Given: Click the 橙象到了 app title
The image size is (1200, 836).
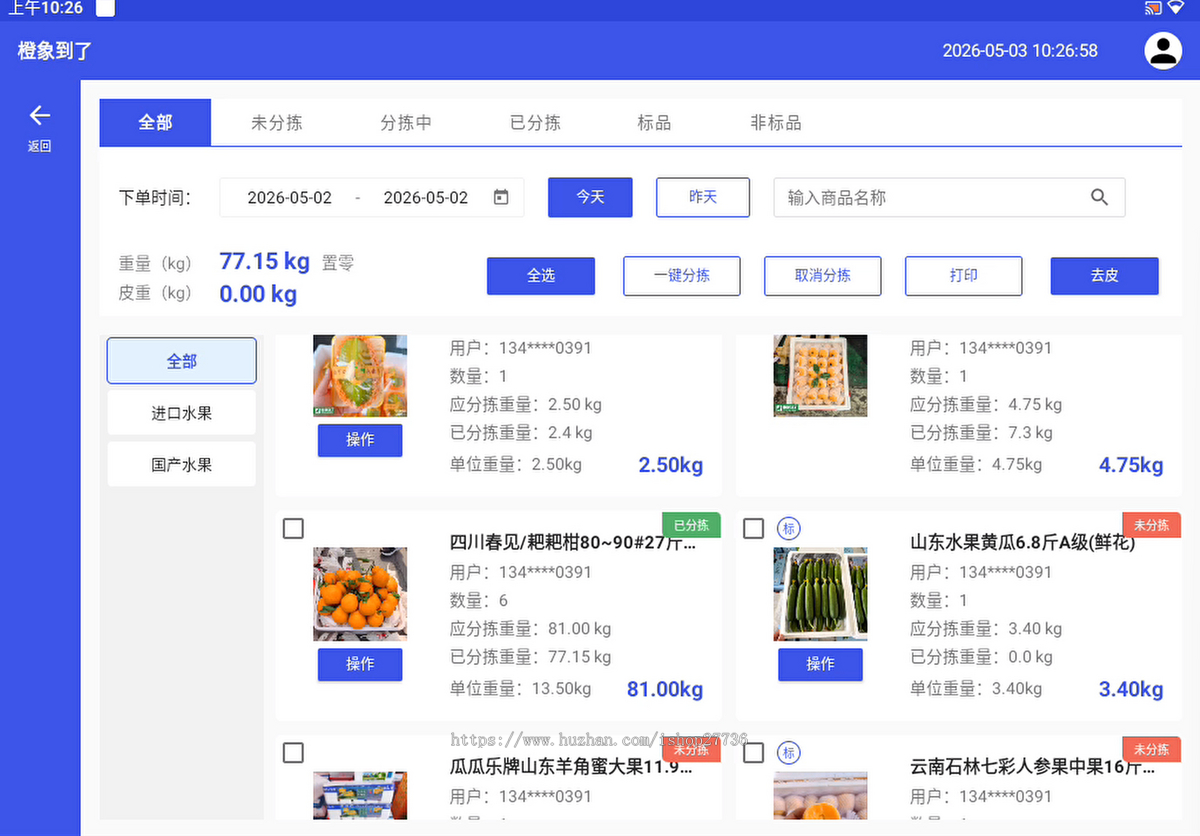Looking at the screenshot, I should click(x=55, y=50).
